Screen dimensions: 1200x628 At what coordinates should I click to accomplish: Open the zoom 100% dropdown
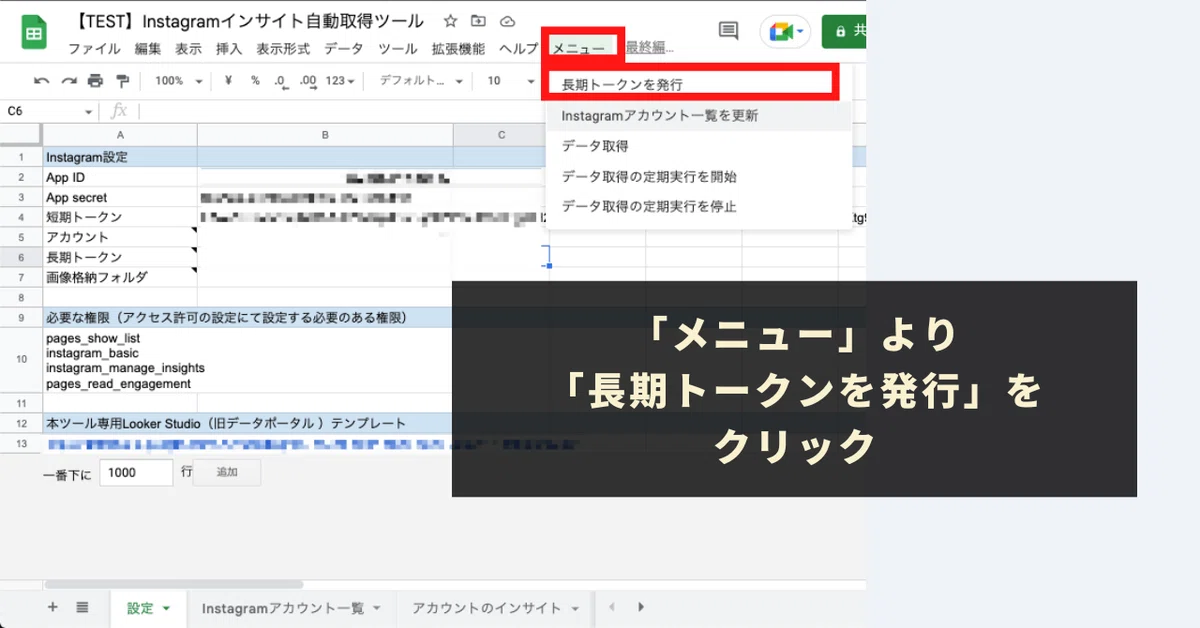pos(179,81)
